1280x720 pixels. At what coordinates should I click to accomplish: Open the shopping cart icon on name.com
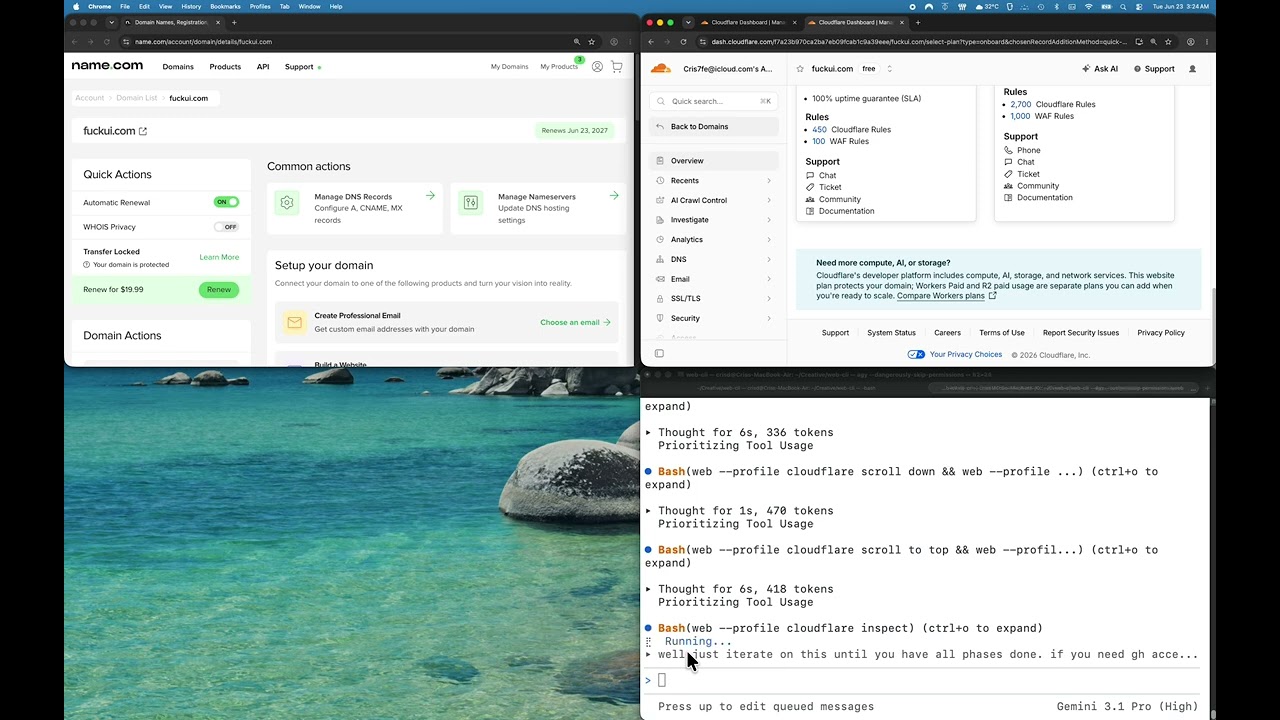(x=616, y=67)
